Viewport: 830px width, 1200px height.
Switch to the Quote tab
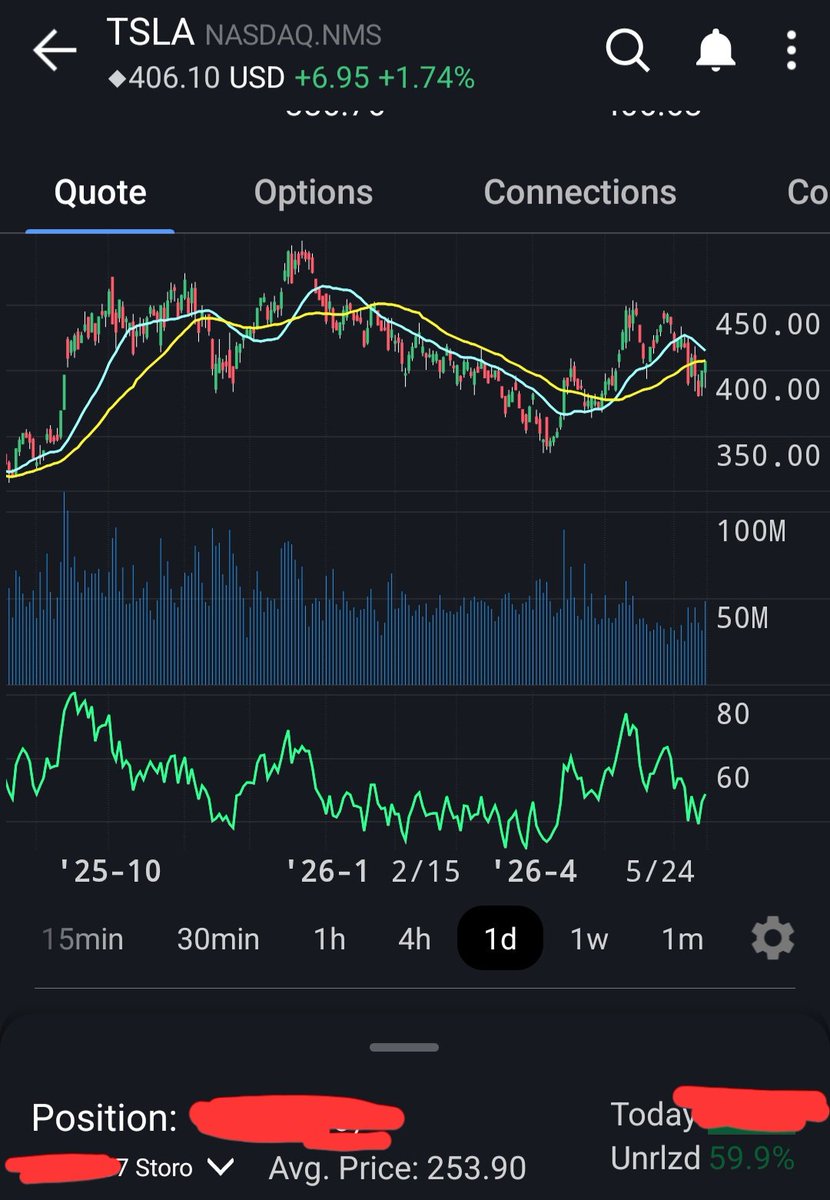click(100, 192)
